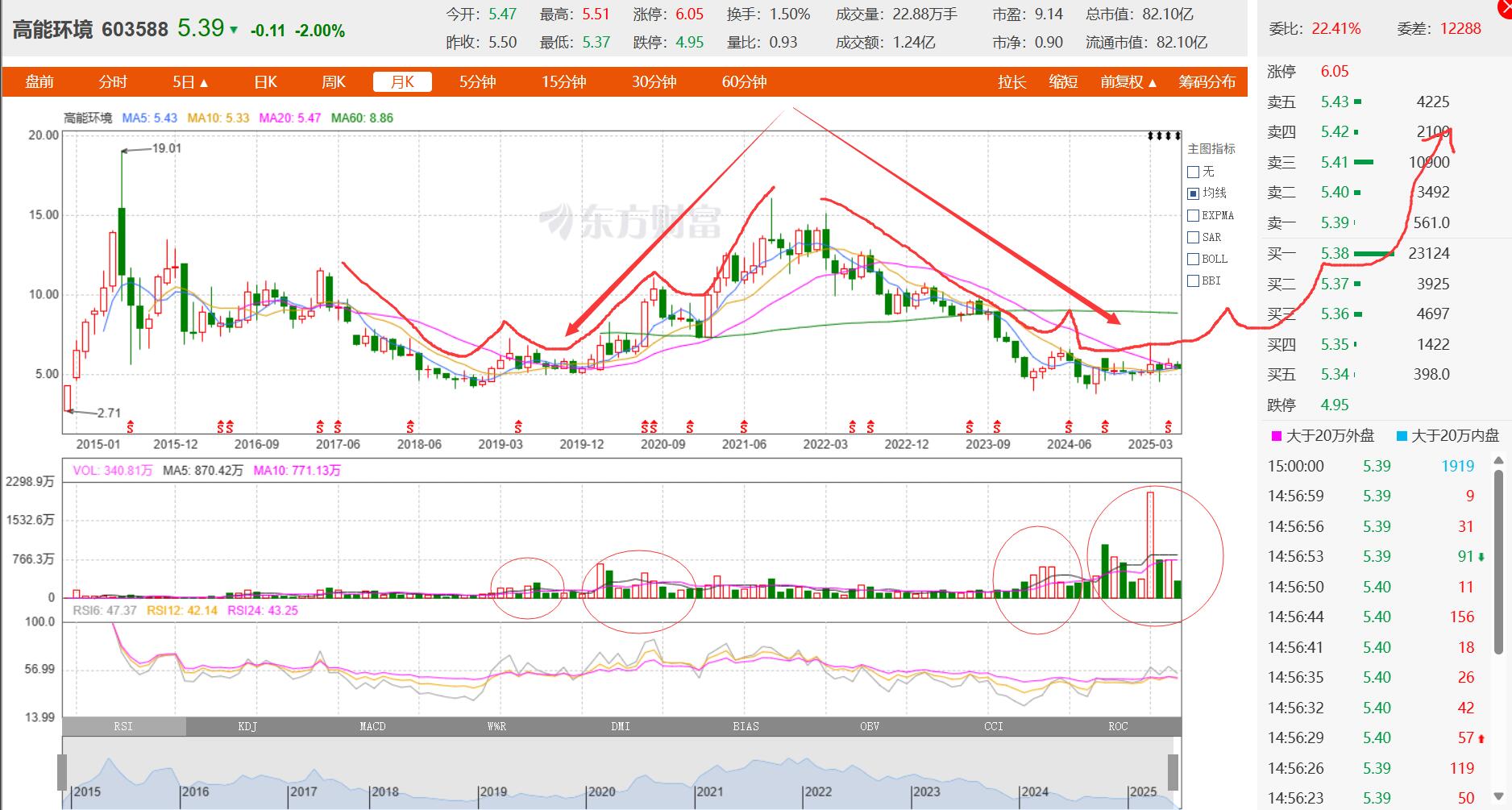Switch sub-indicator to OBV
1512x810 pixels.
click(870, 726)
